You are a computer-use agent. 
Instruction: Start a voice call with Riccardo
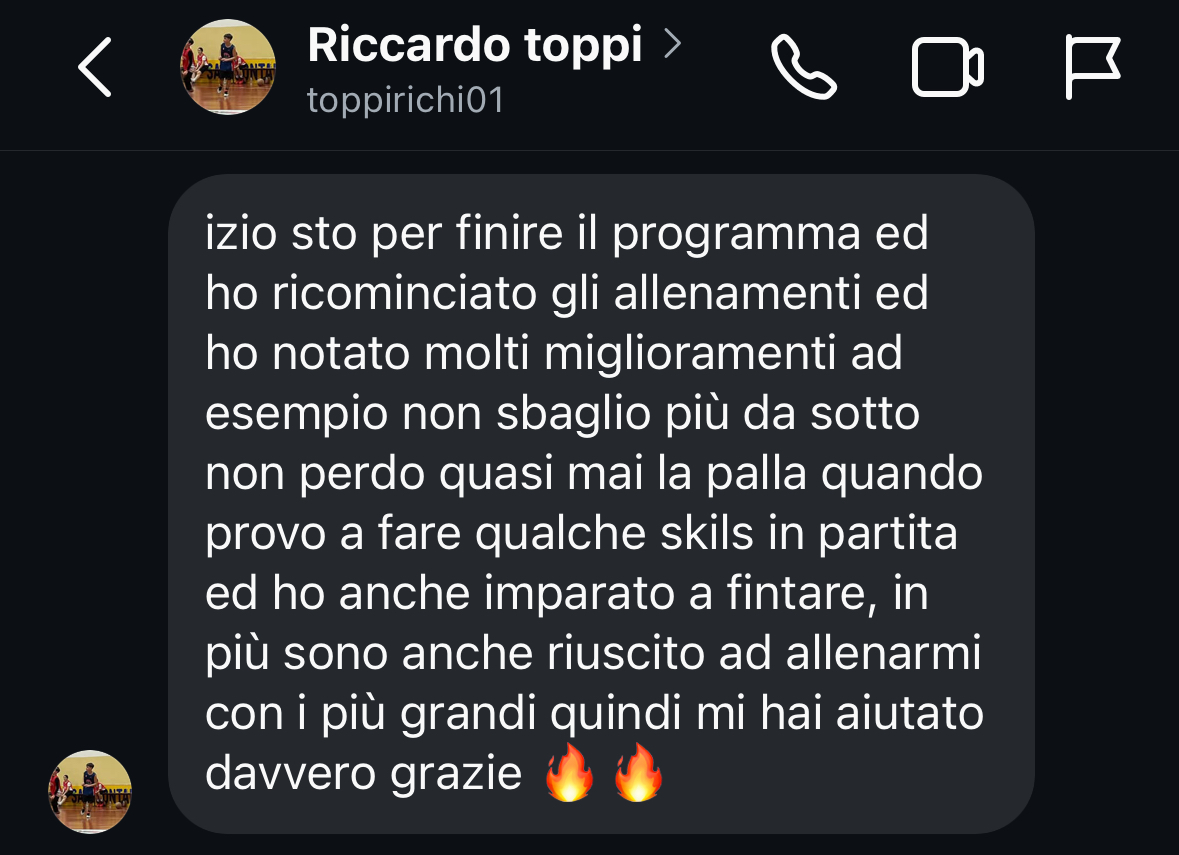[x=803, y=67]
